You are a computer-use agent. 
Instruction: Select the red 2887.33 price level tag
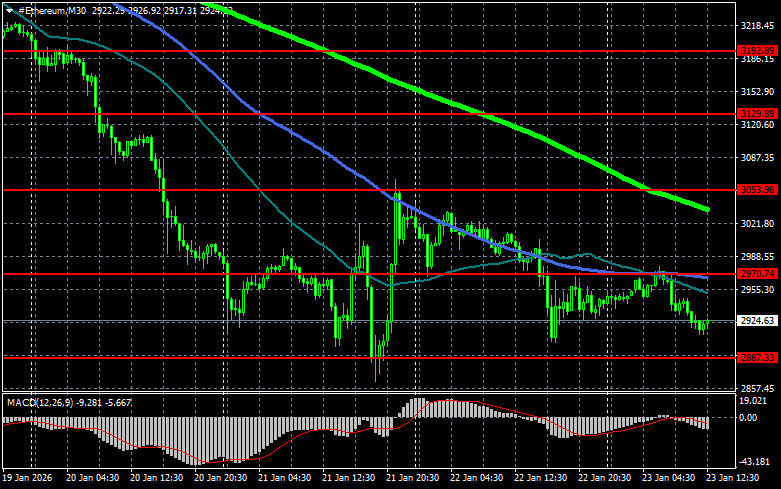click(x=757, y=358)
